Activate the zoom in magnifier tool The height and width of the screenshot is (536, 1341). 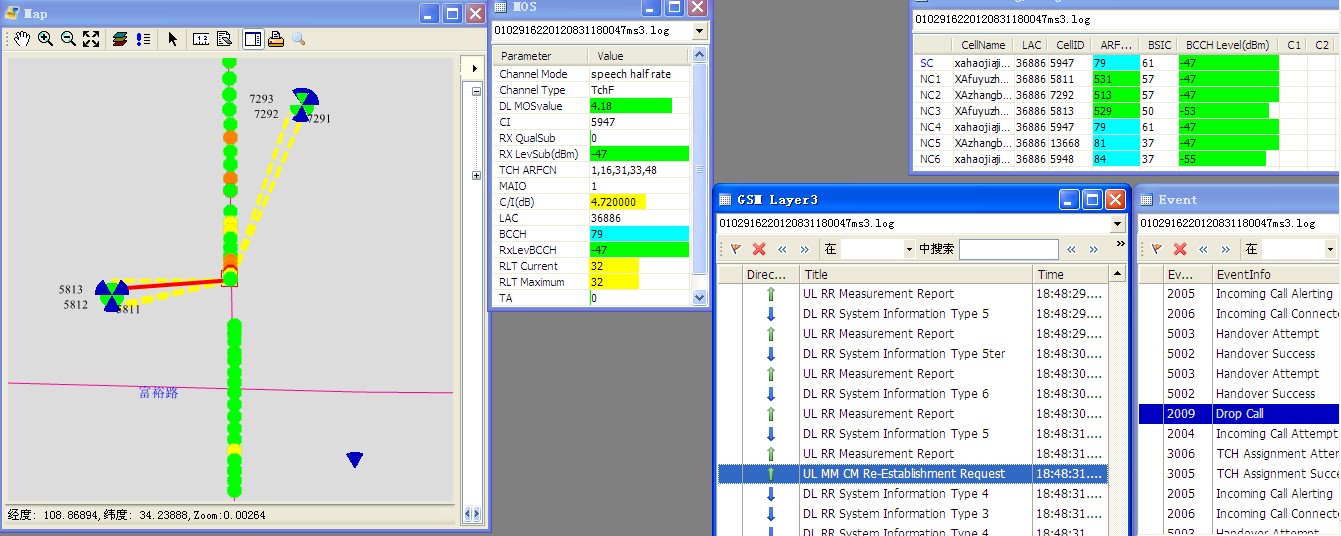45,39
